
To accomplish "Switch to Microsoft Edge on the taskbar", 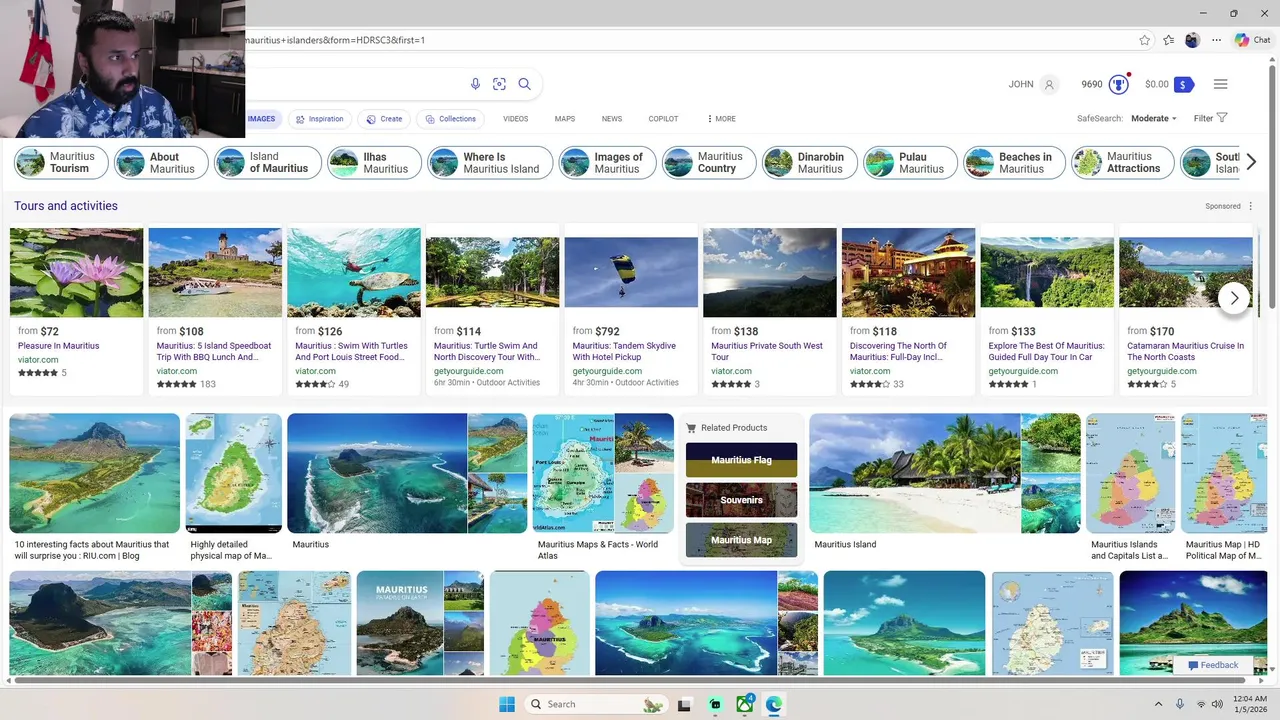I will click(x=774, y=704).
